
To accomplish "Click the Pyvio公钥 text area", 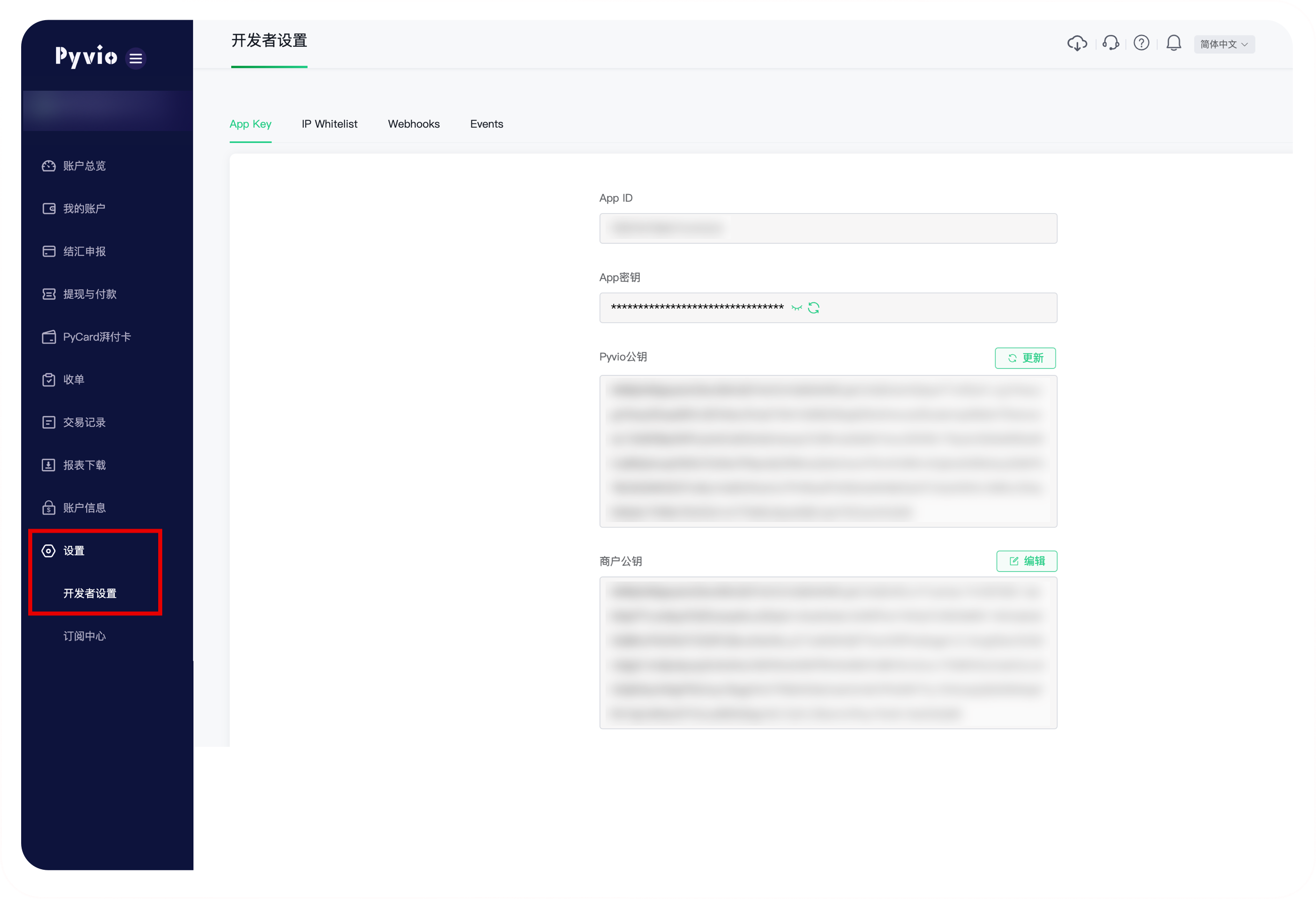I will coord(828,451).
